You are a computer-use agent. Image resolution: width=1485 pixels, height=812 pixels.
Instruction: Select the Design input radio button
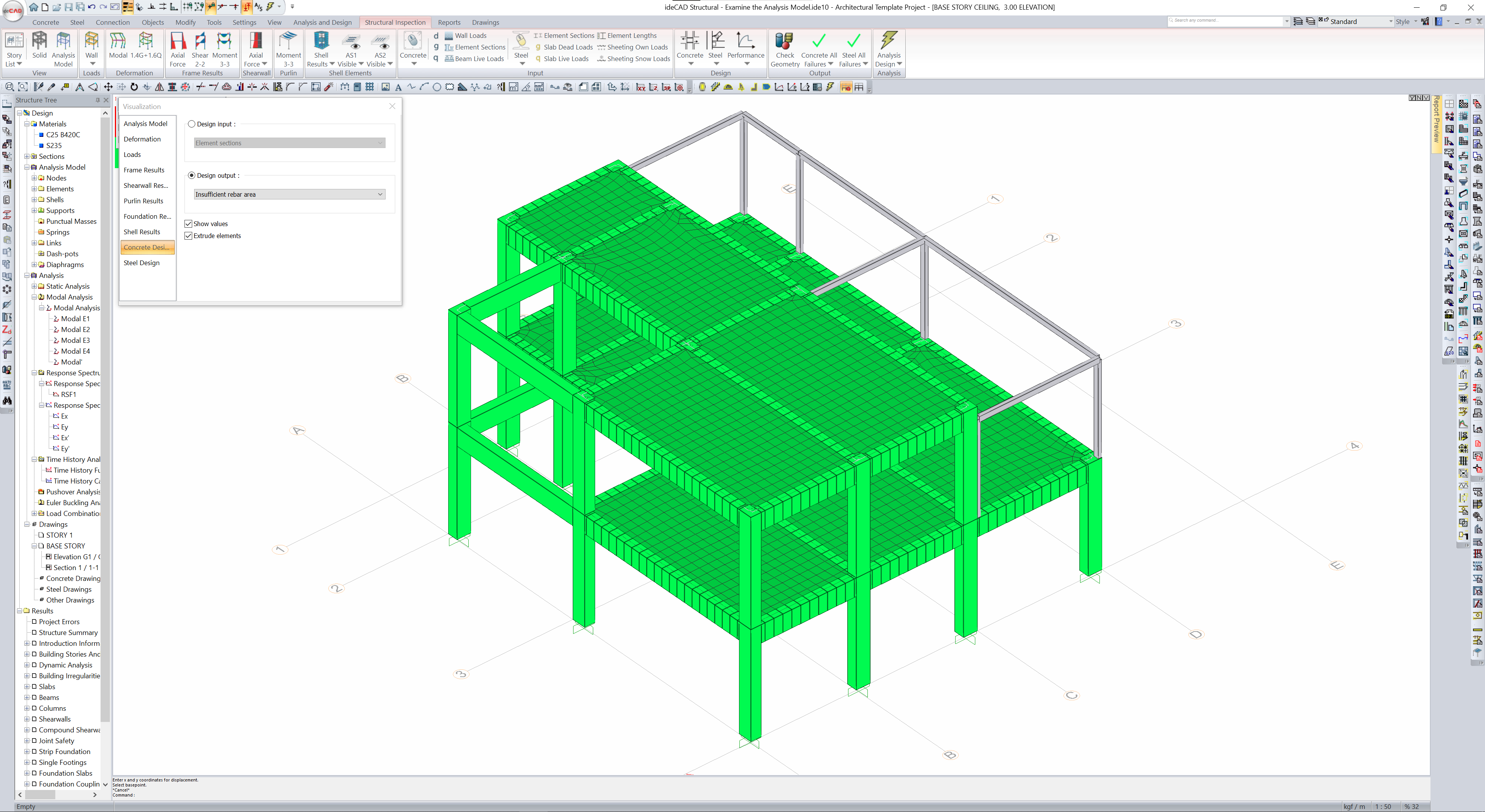[192, 124]
